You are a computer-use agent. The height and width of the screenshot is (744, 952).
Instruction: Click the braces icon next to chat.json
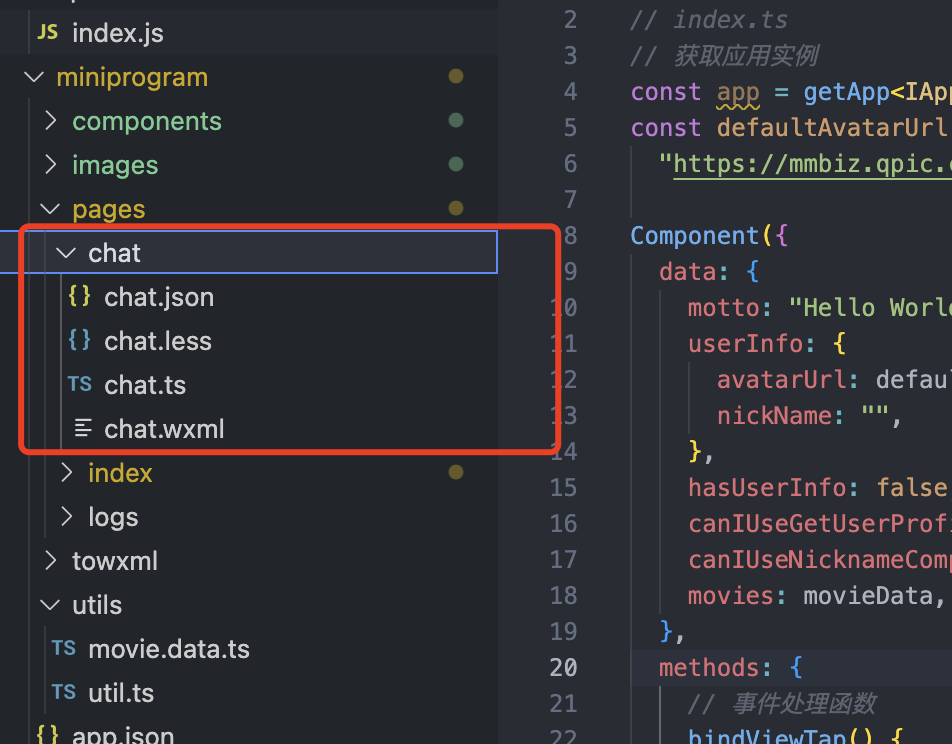79,297
